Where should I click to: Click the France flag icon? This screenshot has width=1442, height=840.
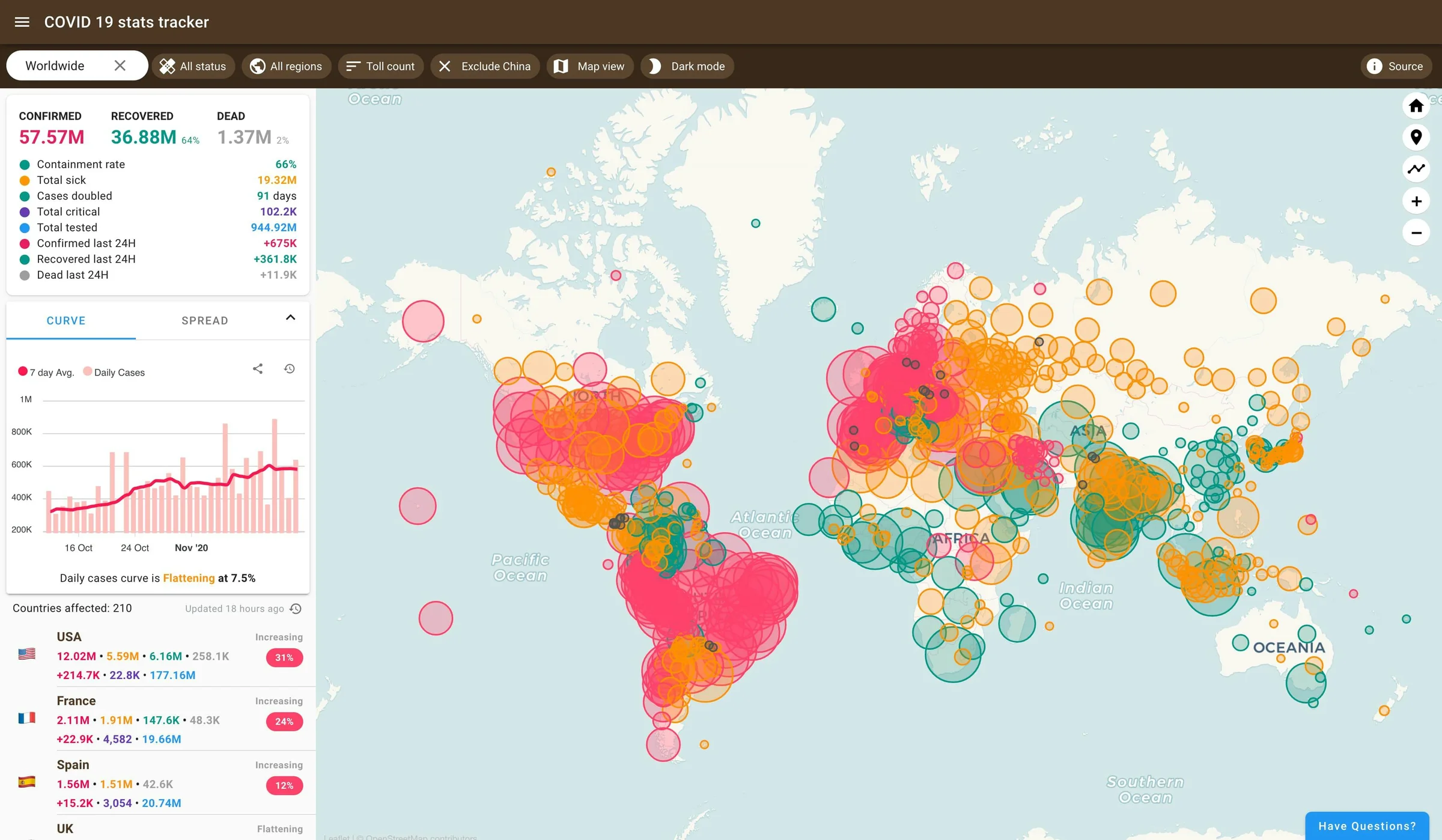[26, 717]
